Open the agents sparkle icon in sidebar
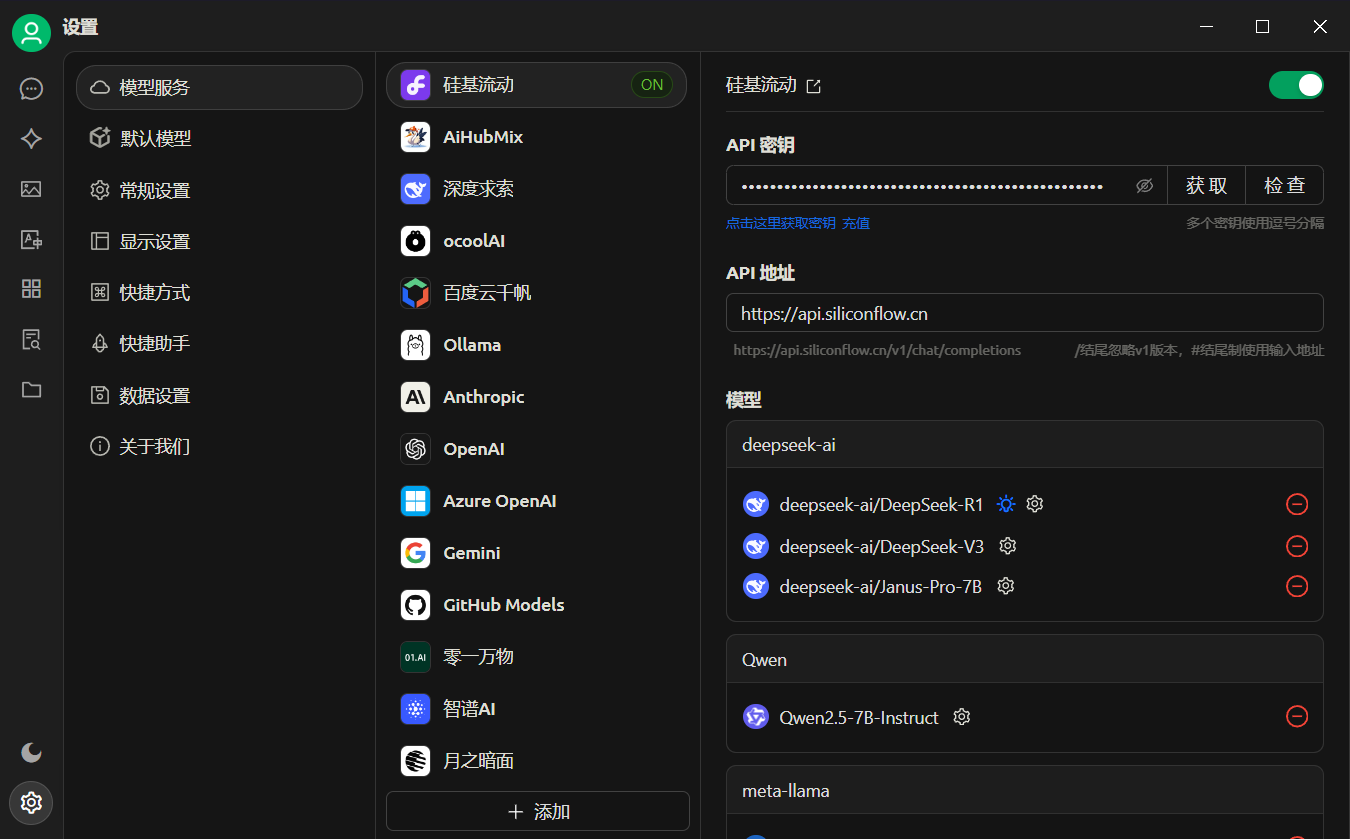 point(31,139)
